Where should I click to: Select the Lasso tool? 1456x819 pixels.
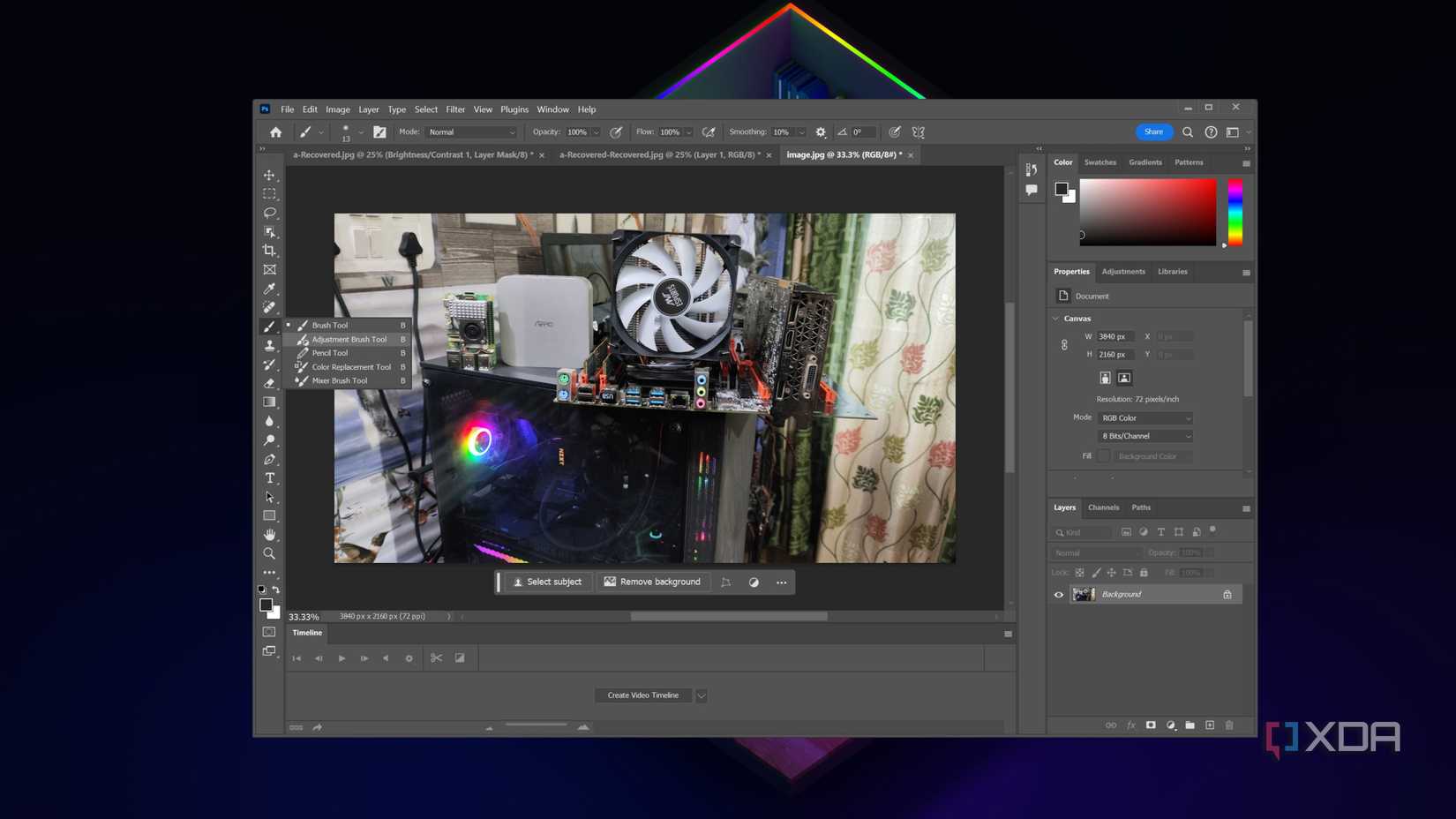(269, 213)
